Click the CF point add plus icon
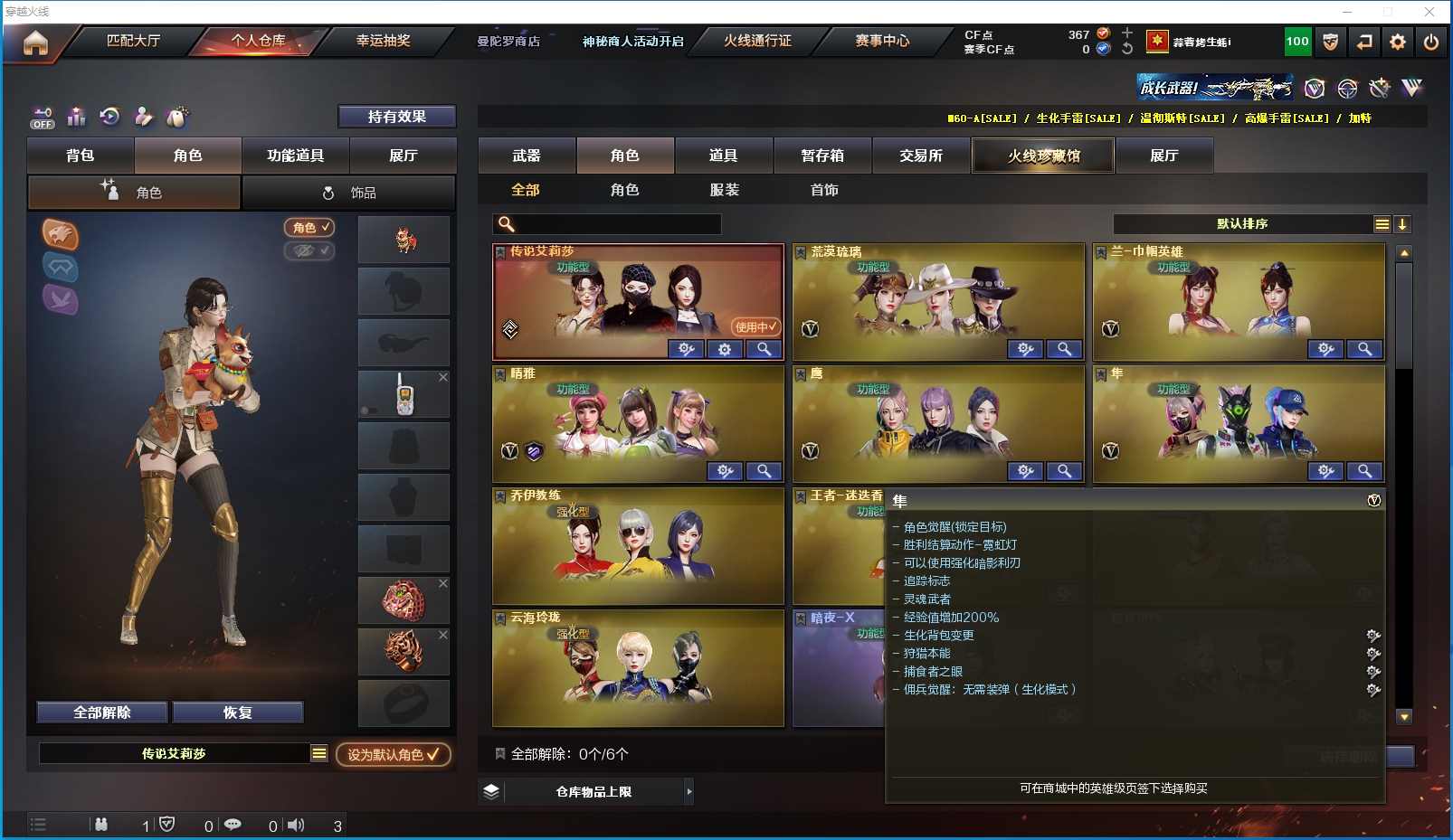 [x=1127, y=33]
